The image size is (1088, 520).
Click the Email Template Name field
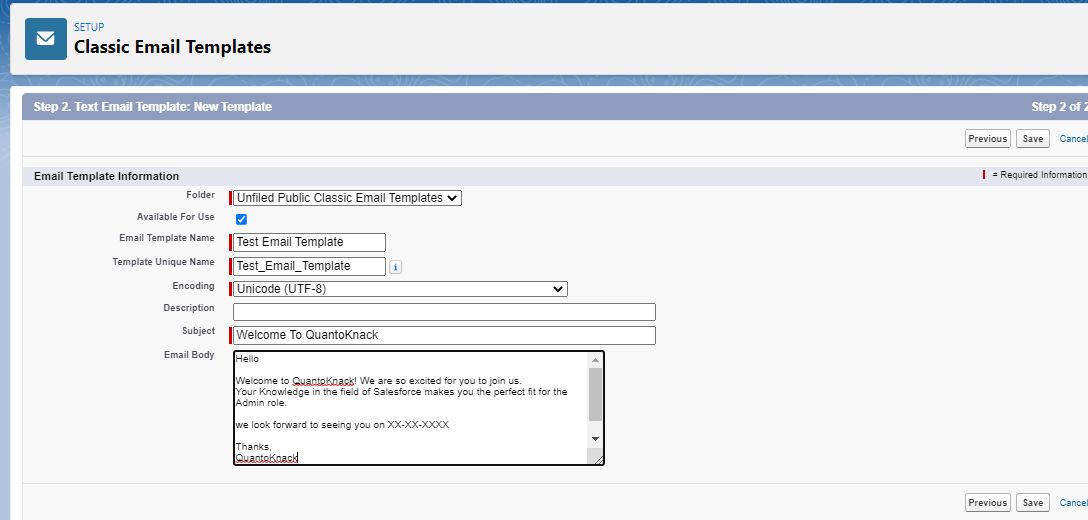(309, 242)
